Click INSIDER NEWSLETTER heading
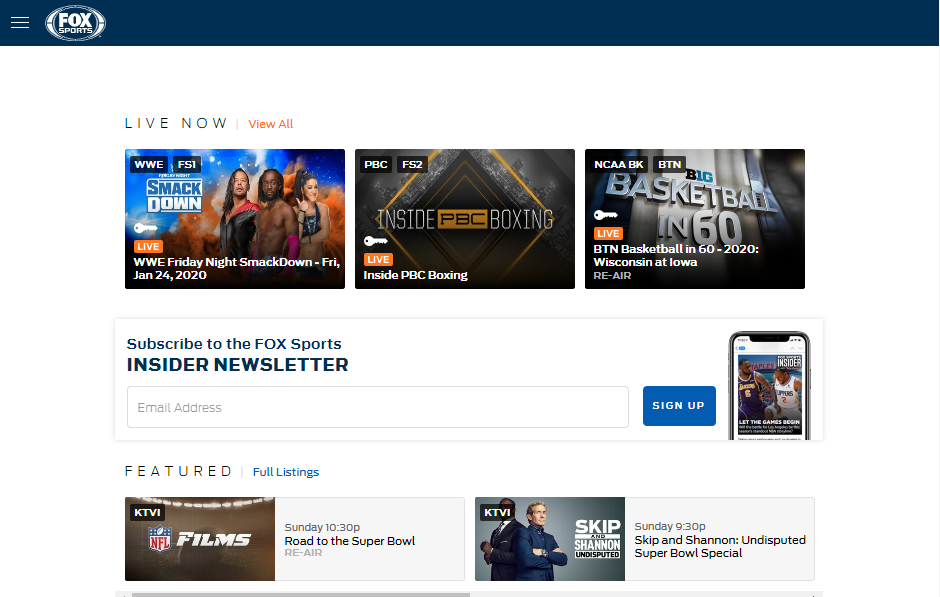This screenshot has height=597, width=940. point(237,364)
